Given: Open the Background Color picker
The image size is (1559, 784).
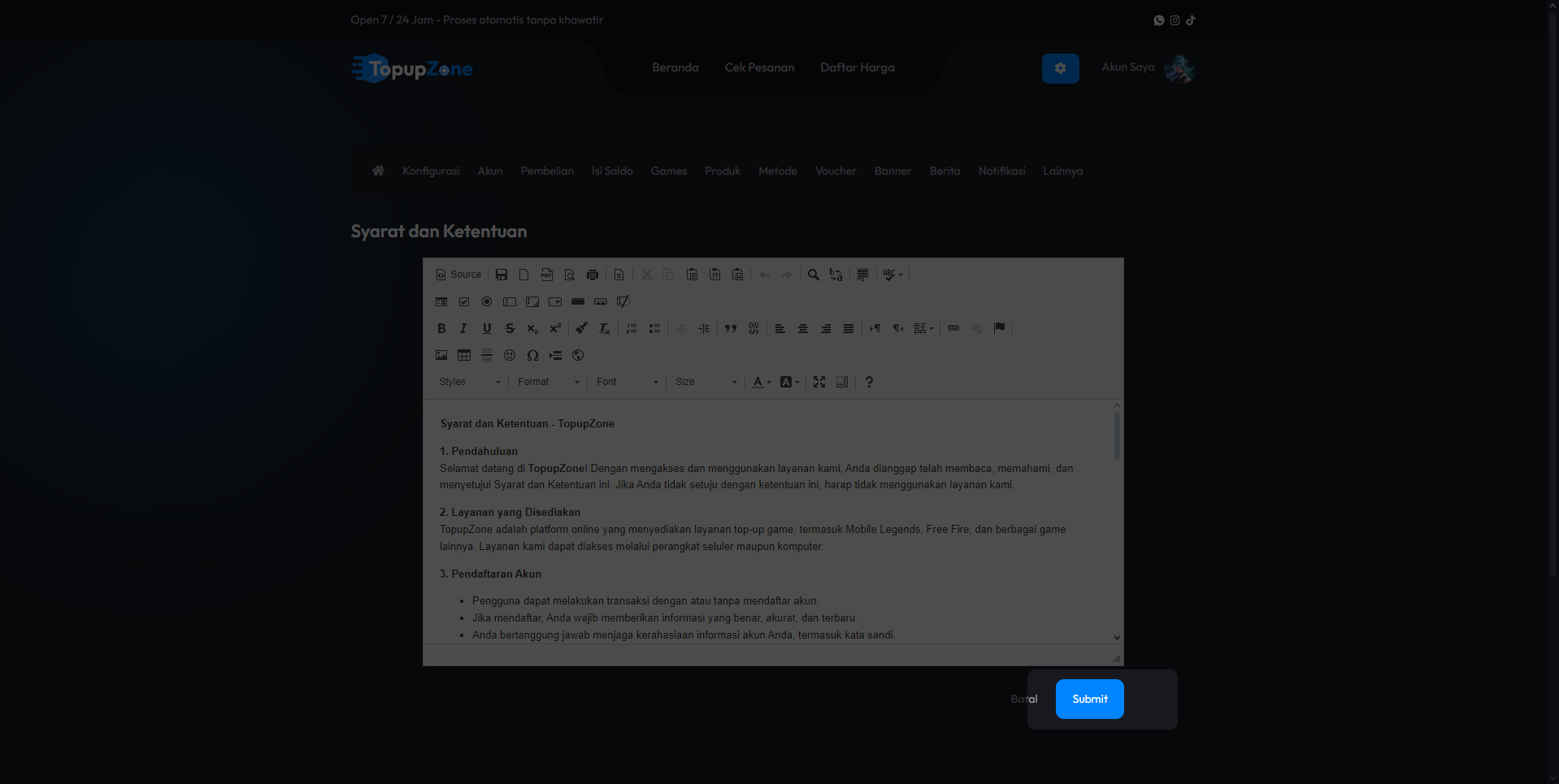Looking at the screenshot, I should point(789,382).
